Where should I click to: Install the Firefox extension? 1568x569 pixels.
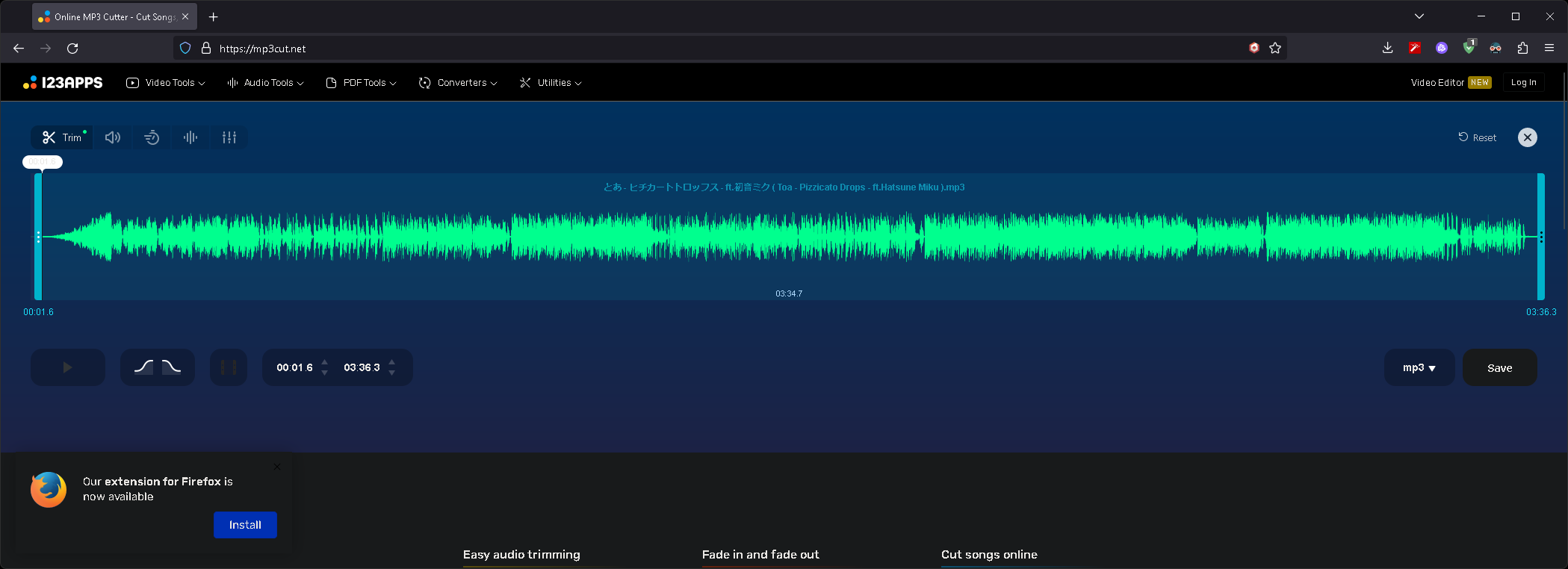coord(245,525)
